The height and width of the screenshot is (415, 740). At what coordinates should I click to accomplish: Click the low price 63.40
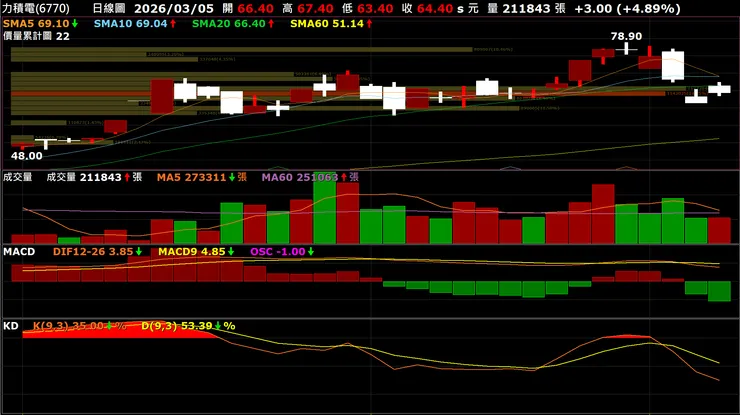pyautogui.click(x=375, y=8)
